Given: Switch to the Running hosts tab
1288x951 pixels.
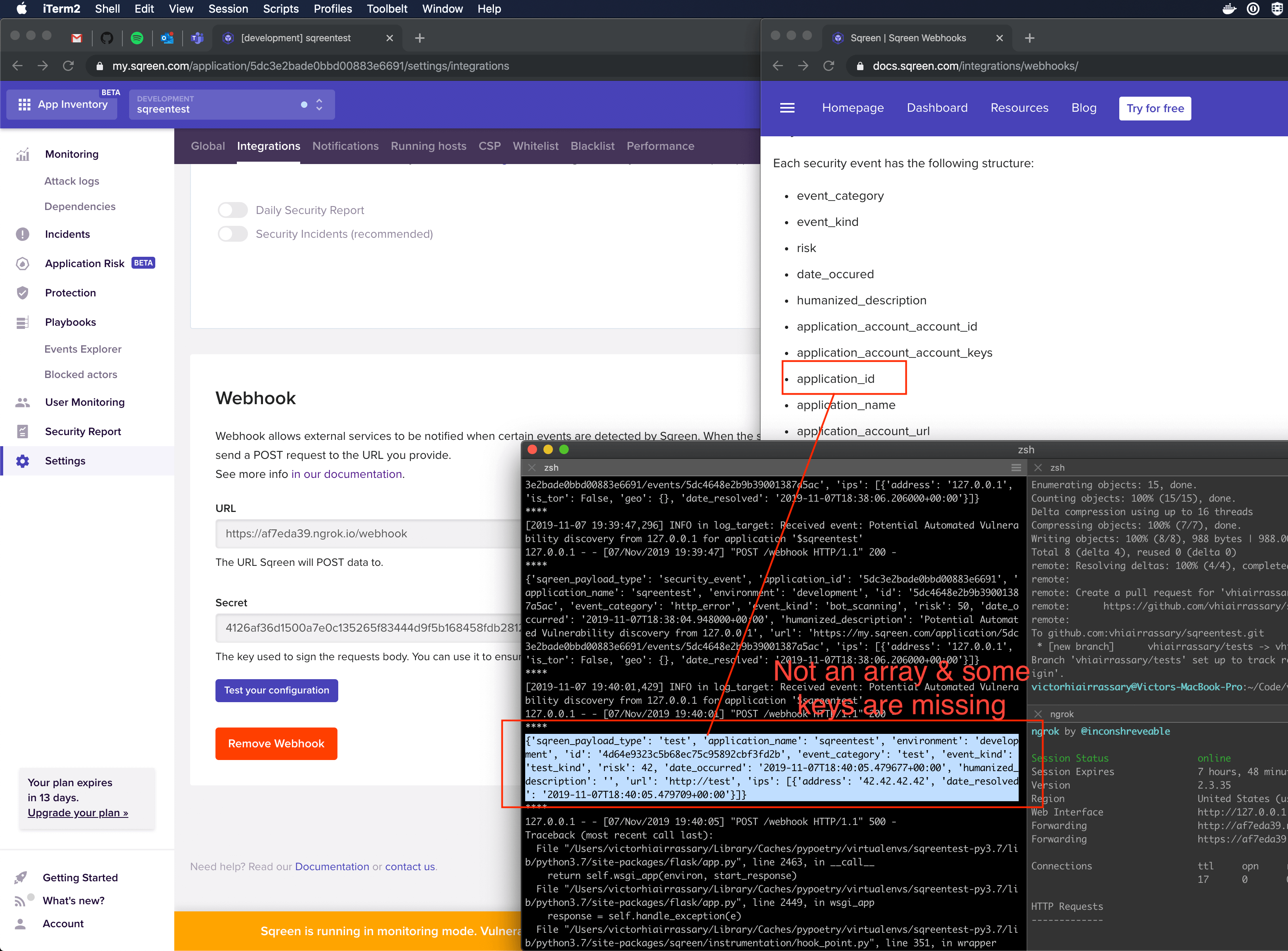Looking at the screenshot, I should [x=428, y=146].
